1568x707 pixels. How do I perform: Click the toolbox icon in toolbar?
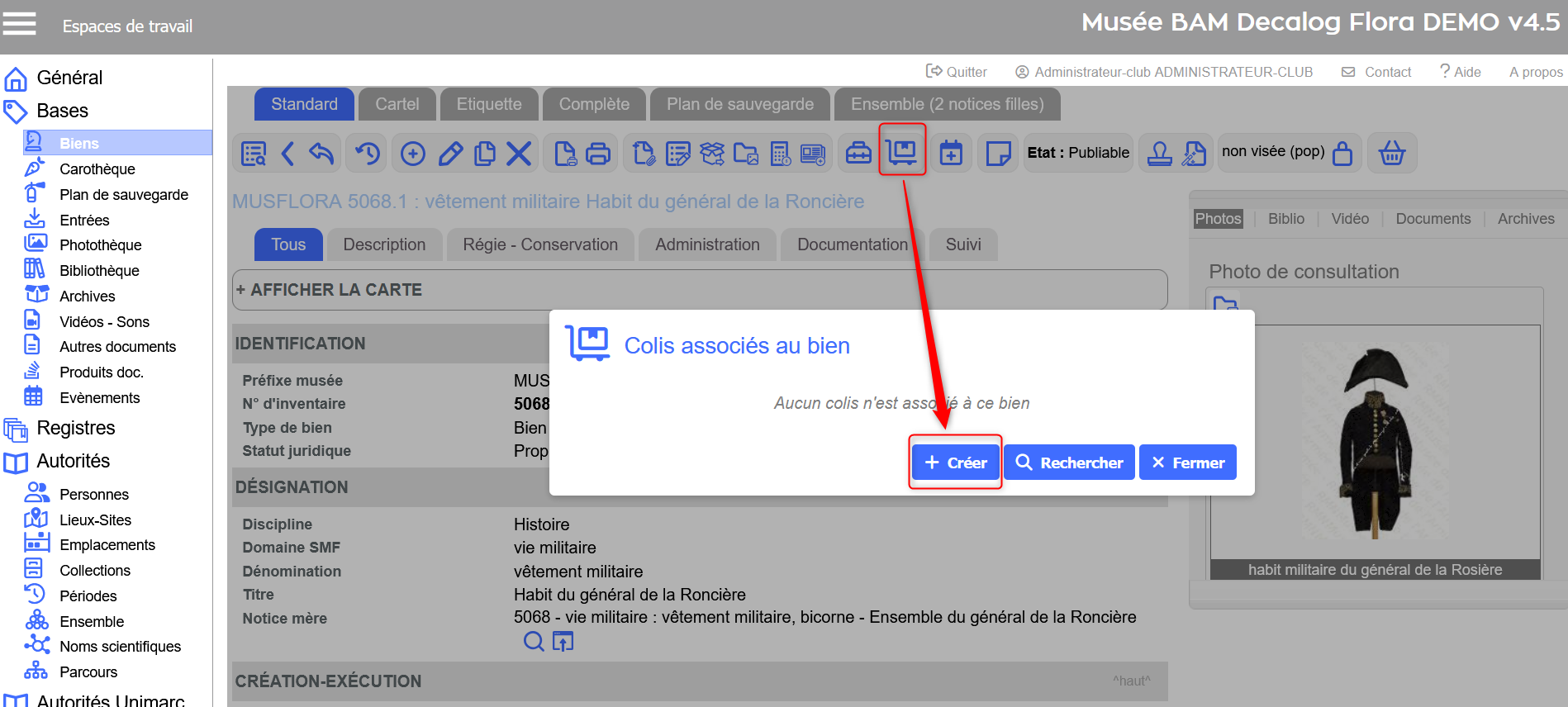point(858,154)
